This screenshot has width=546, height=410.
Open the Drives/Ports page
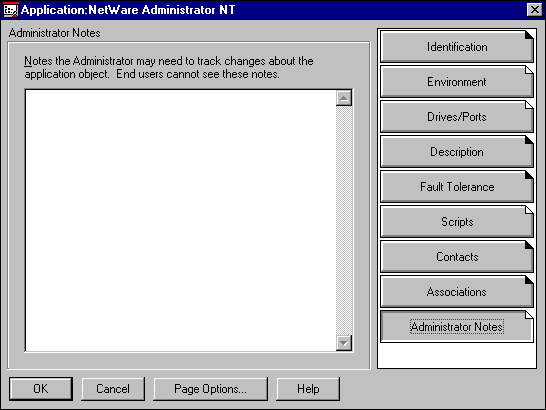click(457, 117)
